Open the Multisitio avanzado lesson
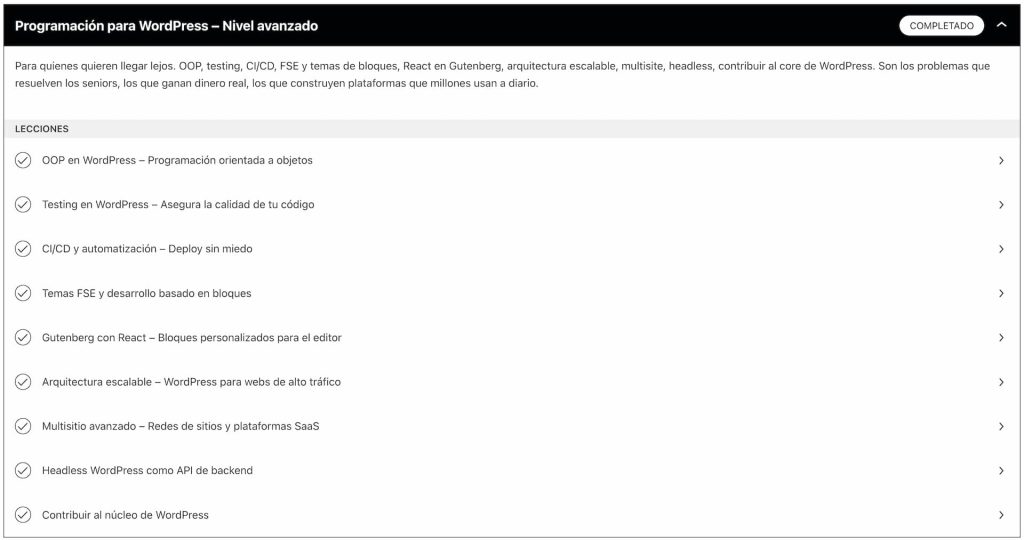 coord(180,426)
